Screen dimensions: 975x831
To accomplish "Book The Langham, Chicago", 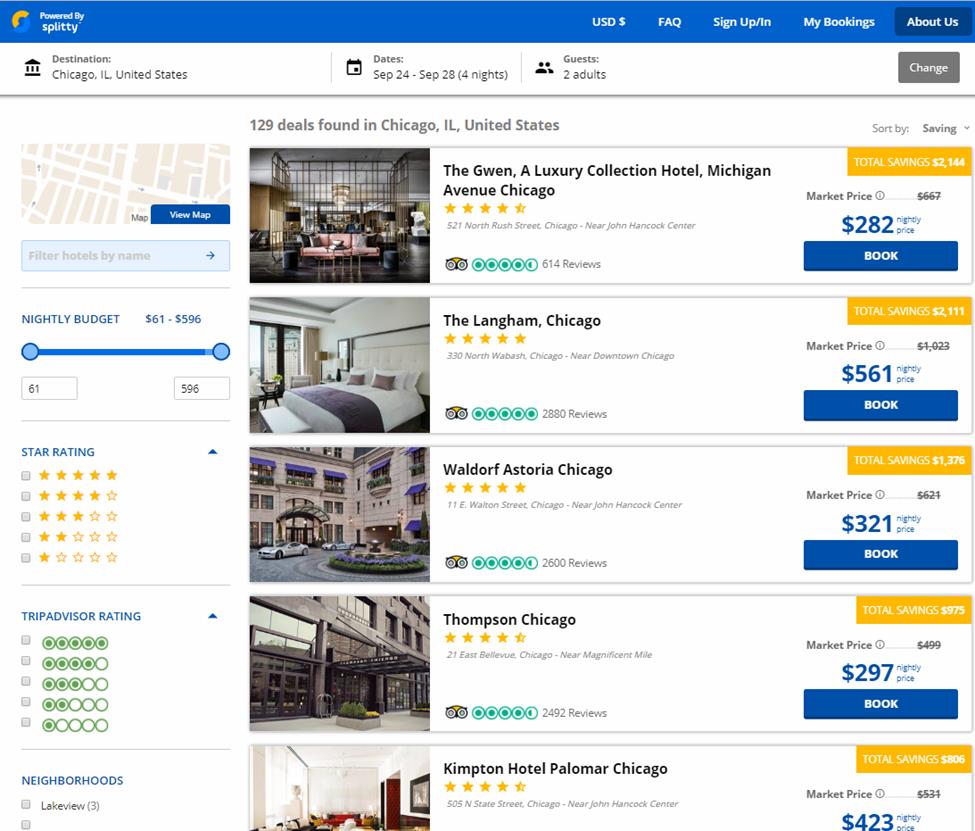I will click(880, 405).
